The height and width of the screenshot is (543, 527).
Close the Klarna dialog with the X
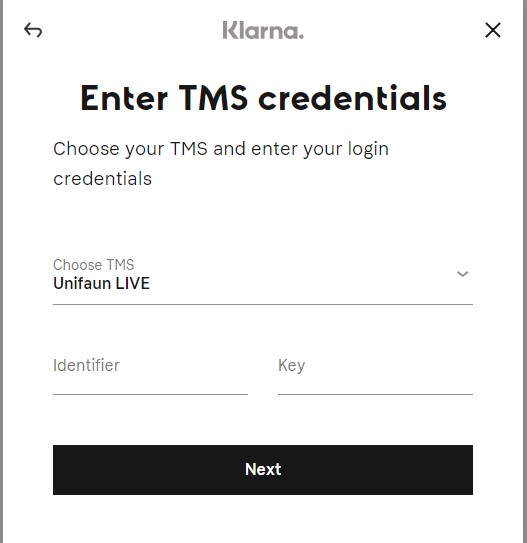pos(493,30)
